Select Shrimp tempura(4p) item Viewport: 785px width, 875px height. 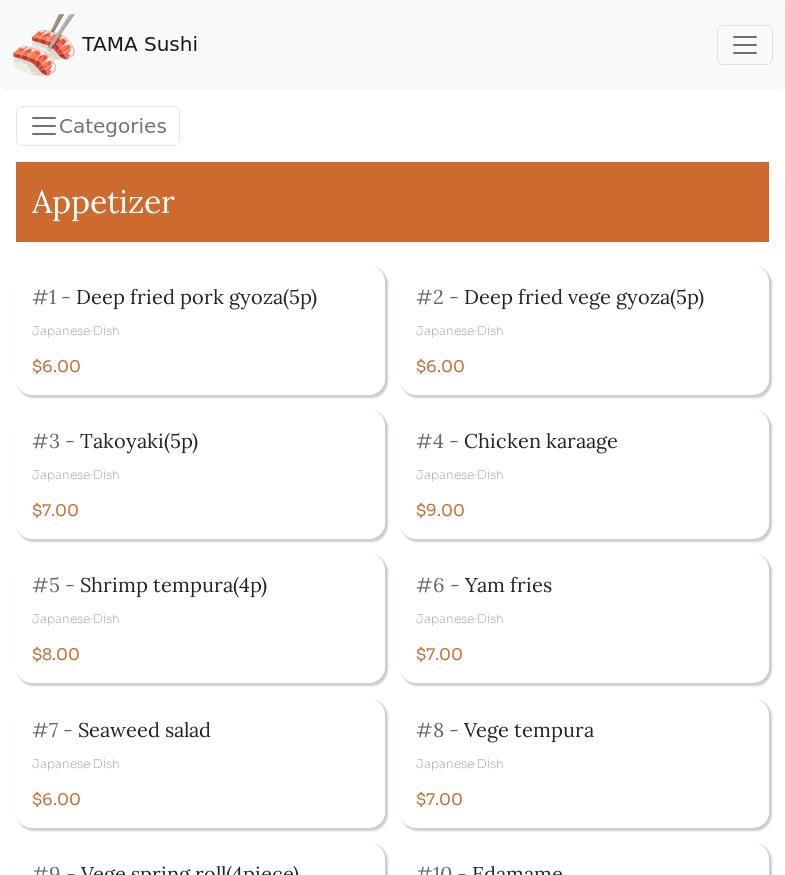pyautogui.click(x=201, y=619)
